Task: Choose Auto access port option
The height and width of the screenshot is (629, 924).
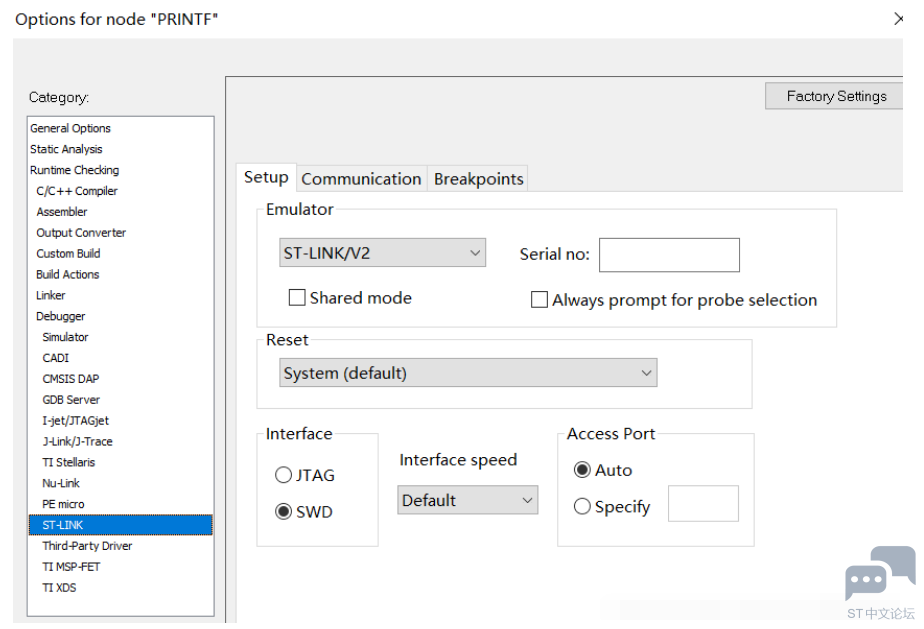Action: pyautogui.click(x=582, y=470)
